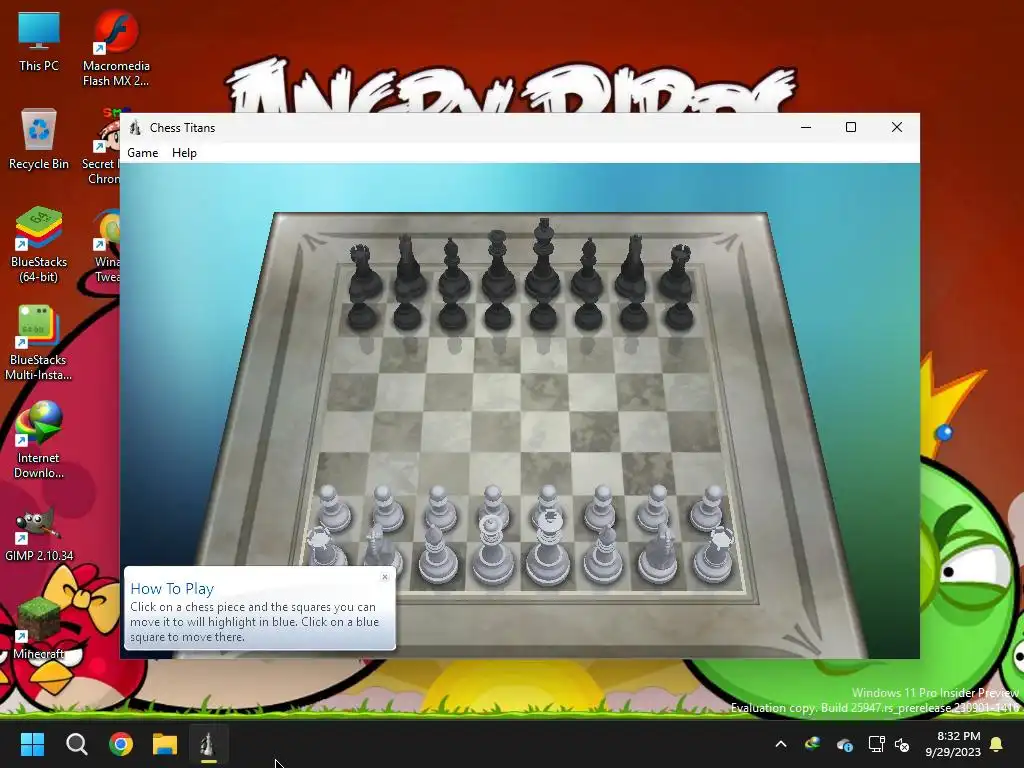The height and width of the screenshot is (768, 1024).
Task: Minimize the Chess Titans window
Action: click(x=806, y=127)
